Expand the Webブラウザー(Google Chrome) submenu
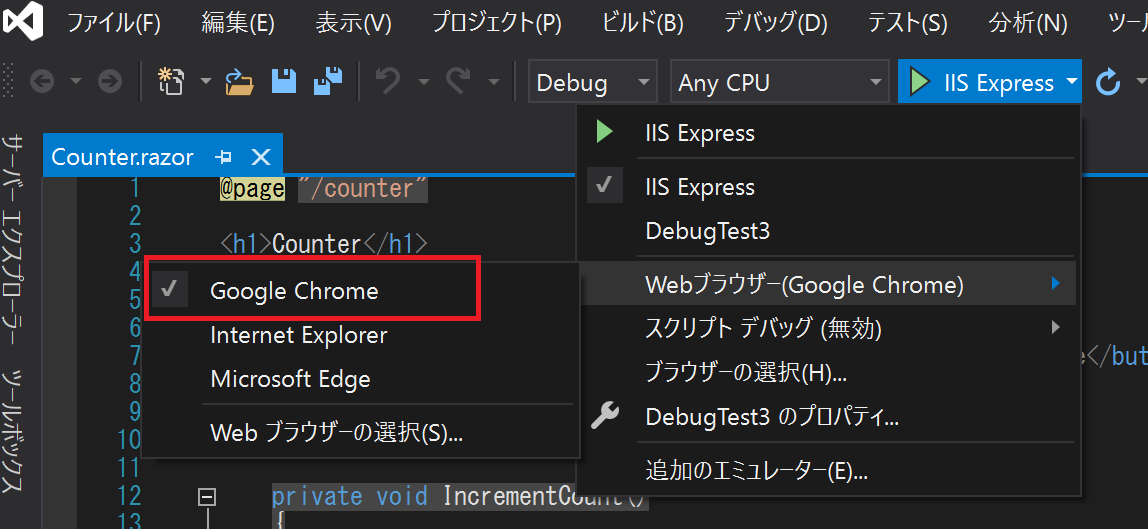The image size is (1148, 529). (x=828, y=284)
